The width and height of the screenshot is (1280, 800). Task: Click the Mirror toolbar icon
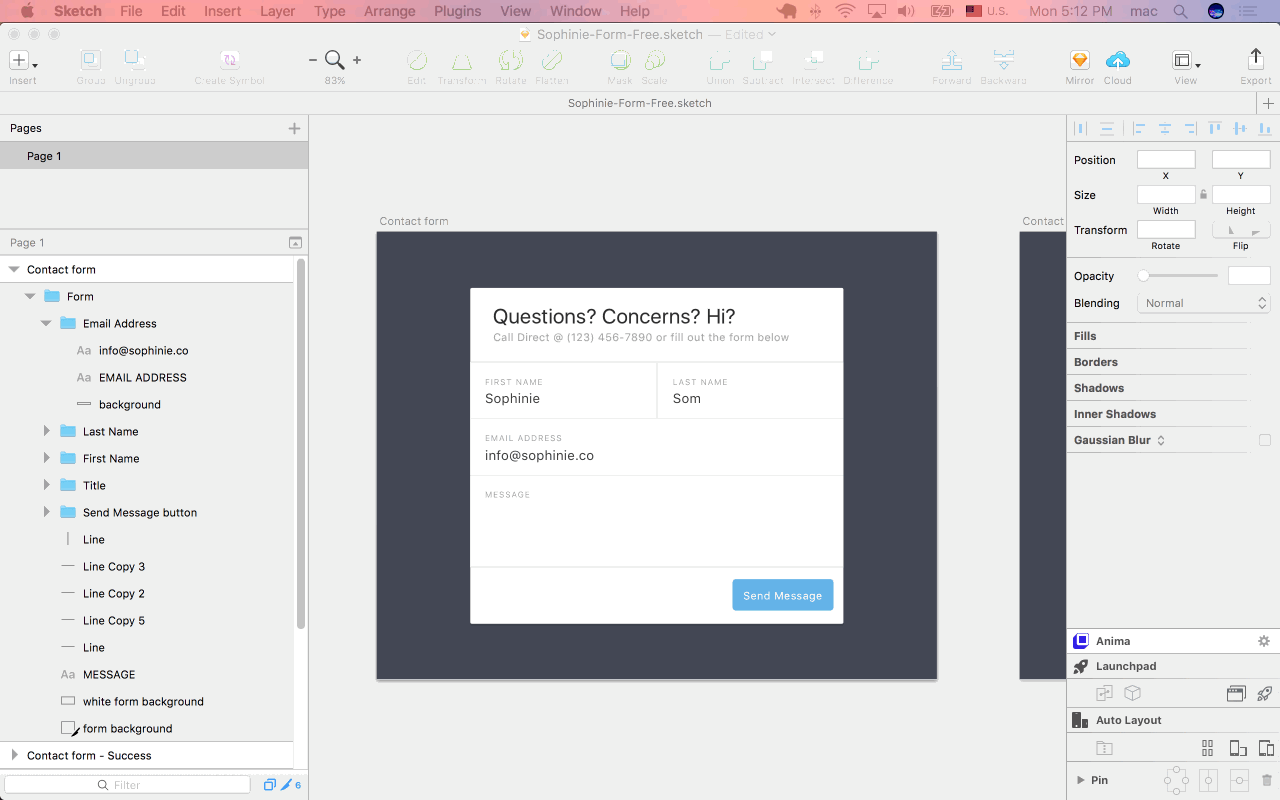coord(1079,61)
